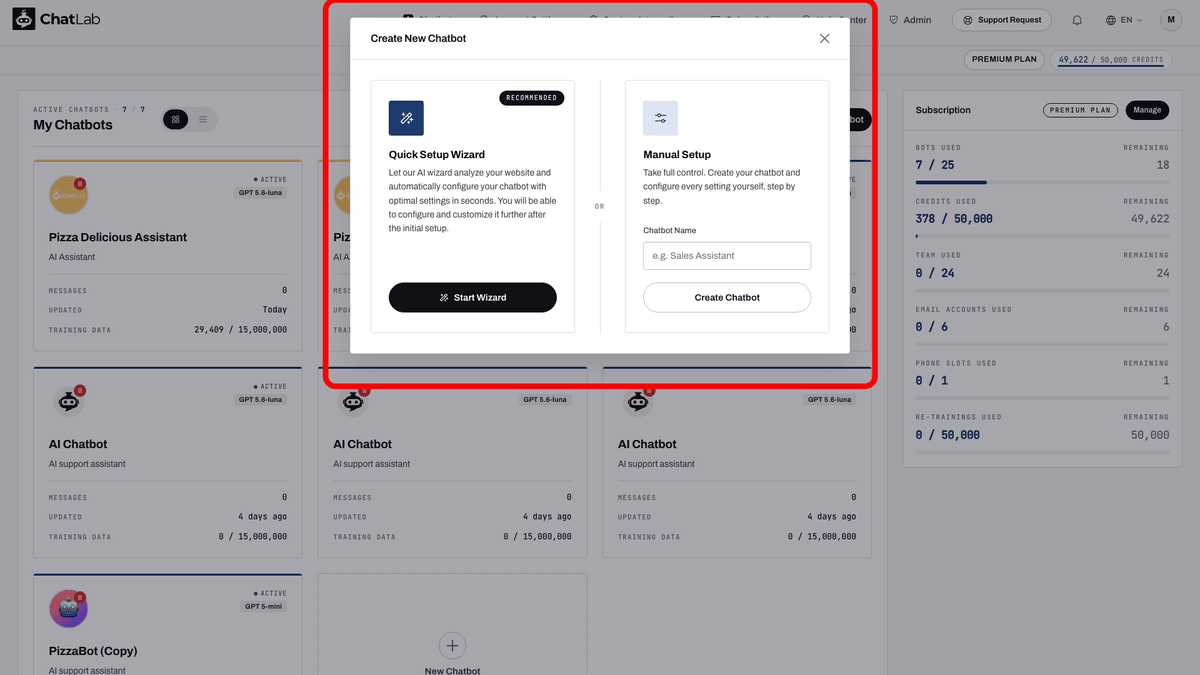
Task: Open the notifications bell
Action: tap(1077, 20)
